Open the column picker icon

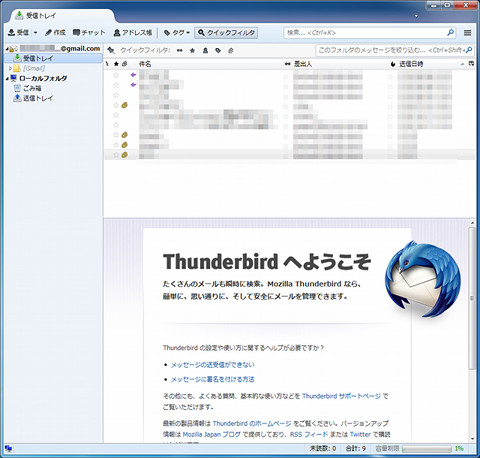471,63
